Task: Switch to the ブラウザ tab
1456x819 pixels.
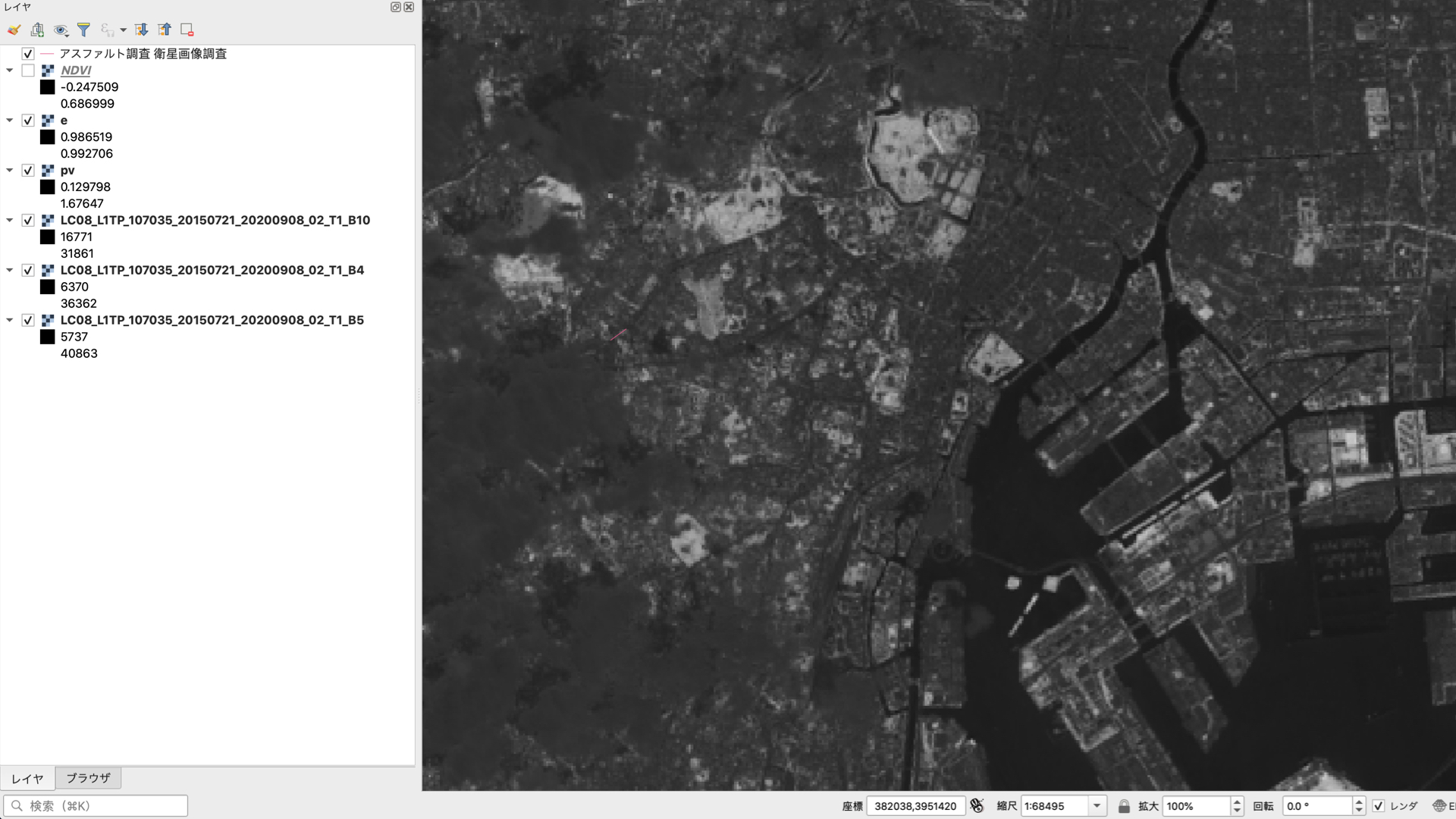Action: [88, 778]
